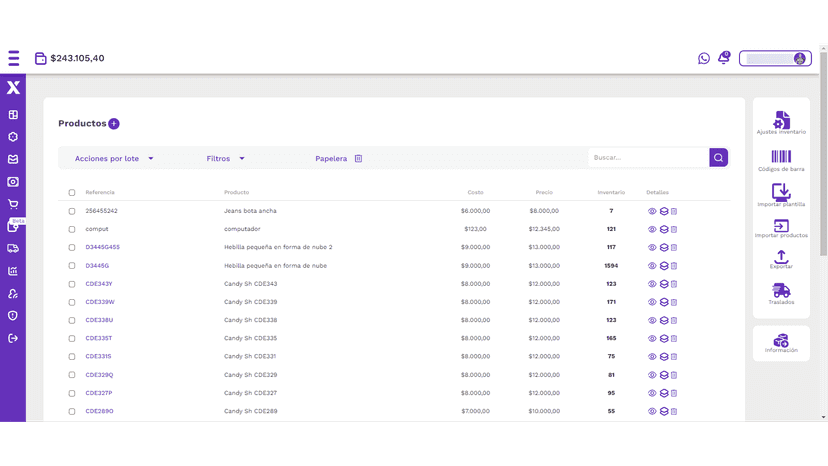Open the wallet balance icon
828x466 pixels.
tap(41, 58)
